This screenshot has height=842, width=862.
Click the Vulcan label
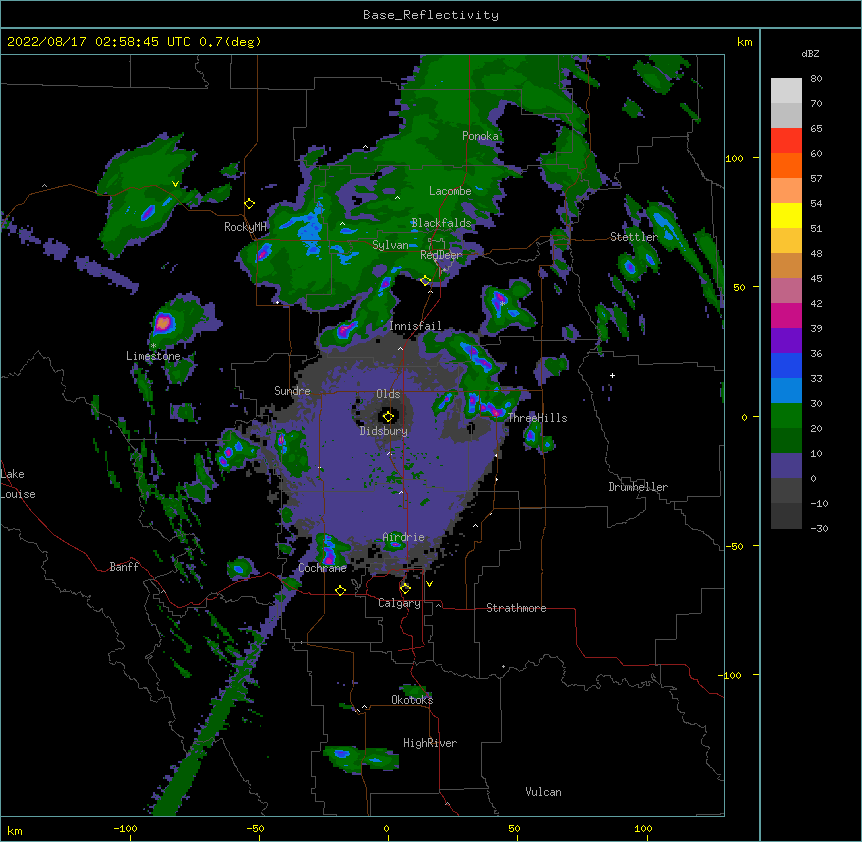pyautogui.click(x=543, y=792)
